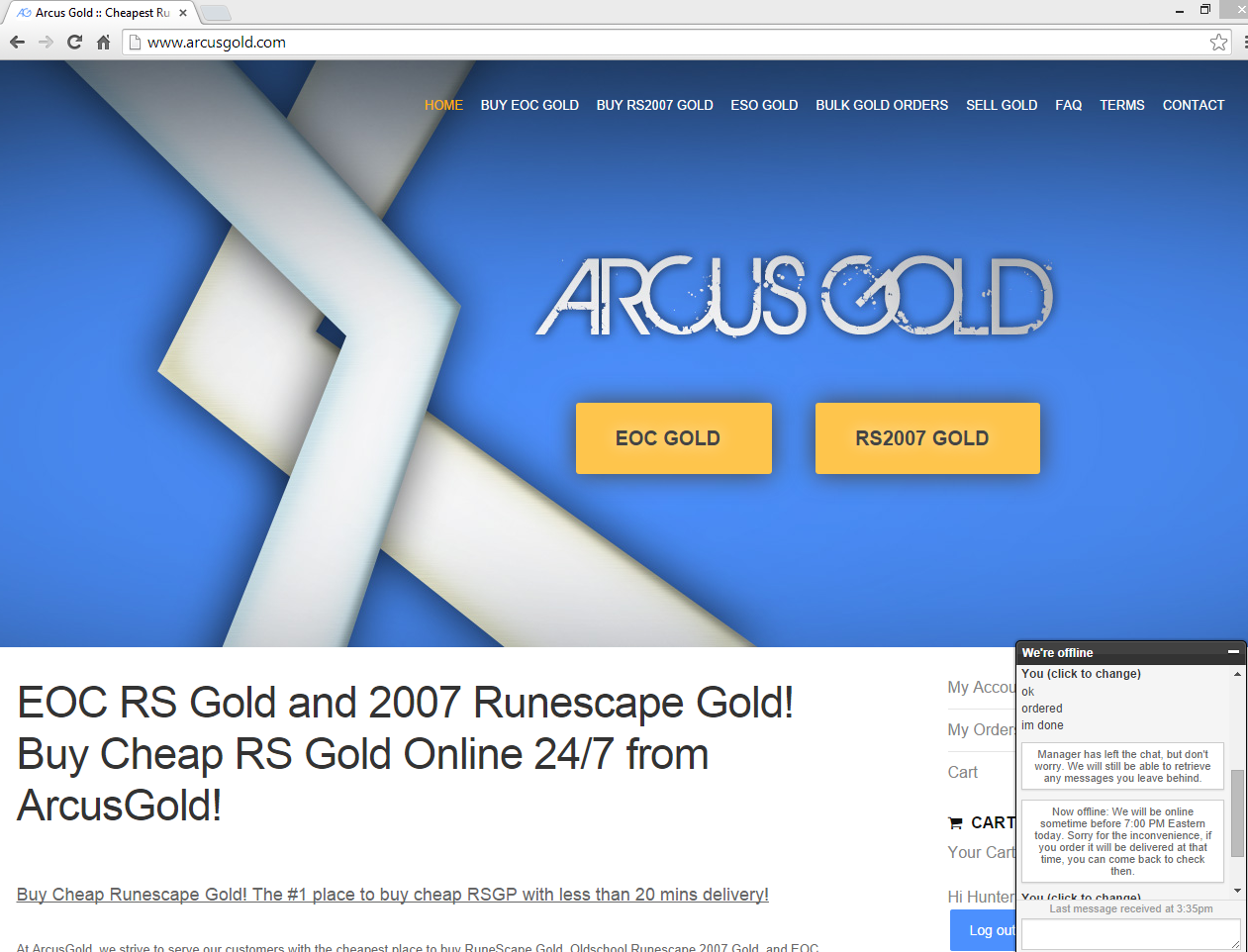Open the FAQ page
The image size is (1248, 952).
click(x=1068, y=105)
